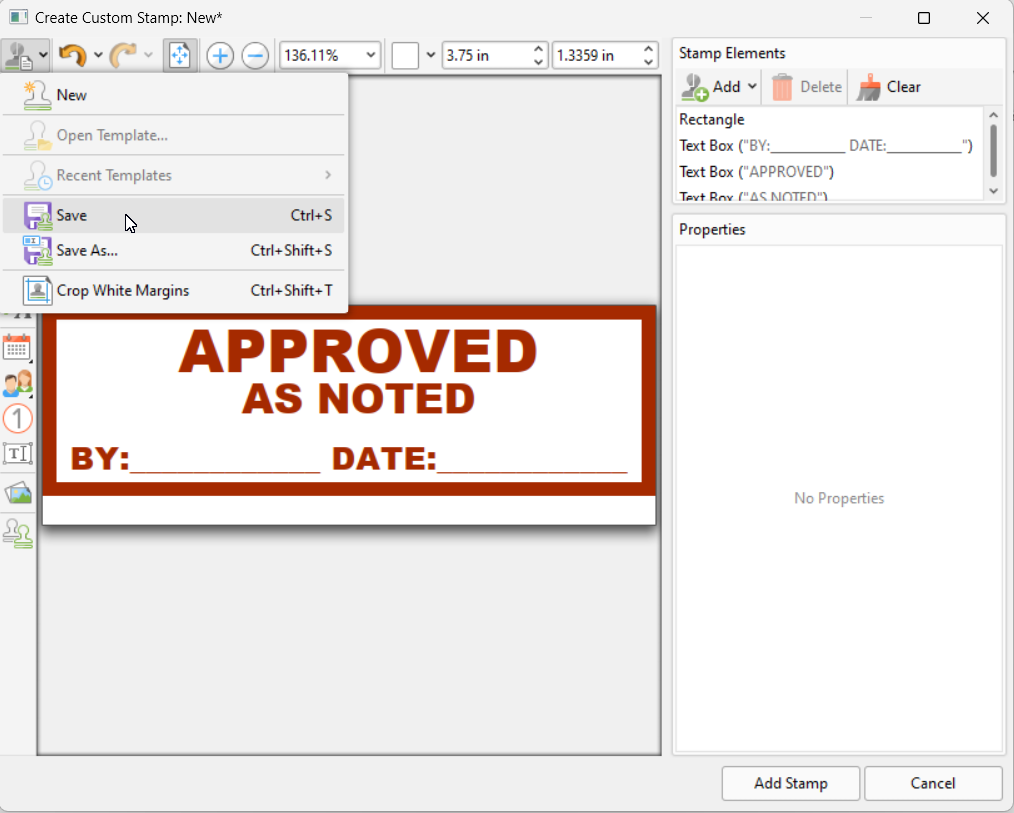Click the people element icon in sidebar
Screen dimensions: 1014x813
pyautogui.click(x=17, y=383)
